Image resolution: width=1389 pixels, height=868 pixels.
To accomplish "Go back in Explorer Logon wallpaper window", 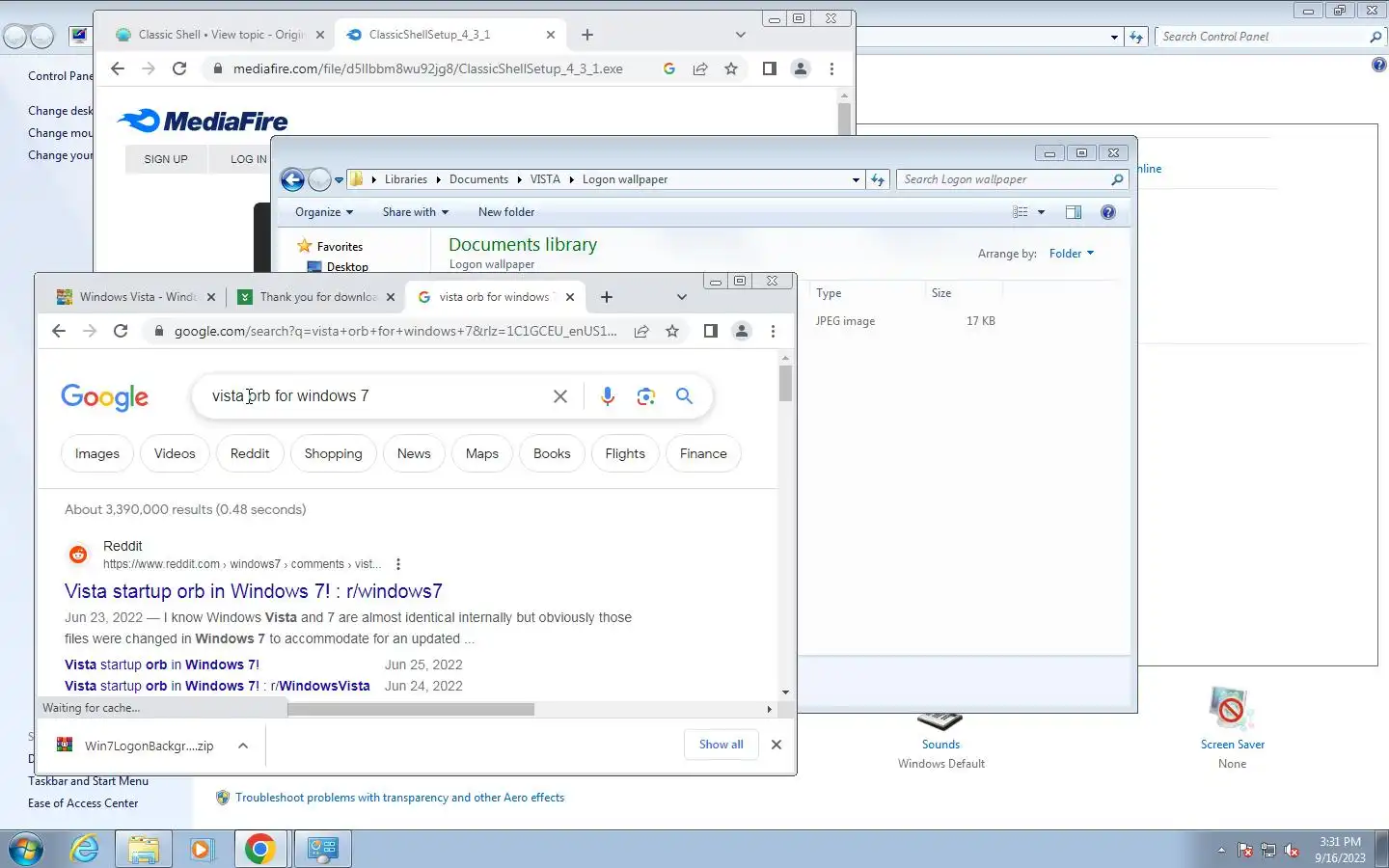I will point(292,179).
